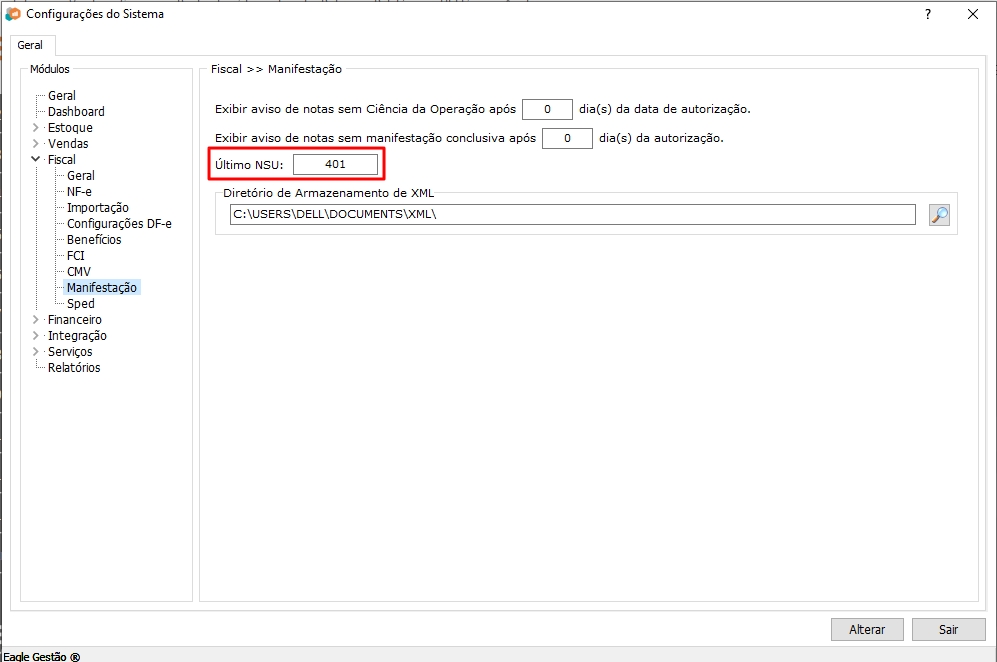Click the Fiscal >> Manifestação heading
This screenshot has width=997, height=662.
[x=277, y=69]
